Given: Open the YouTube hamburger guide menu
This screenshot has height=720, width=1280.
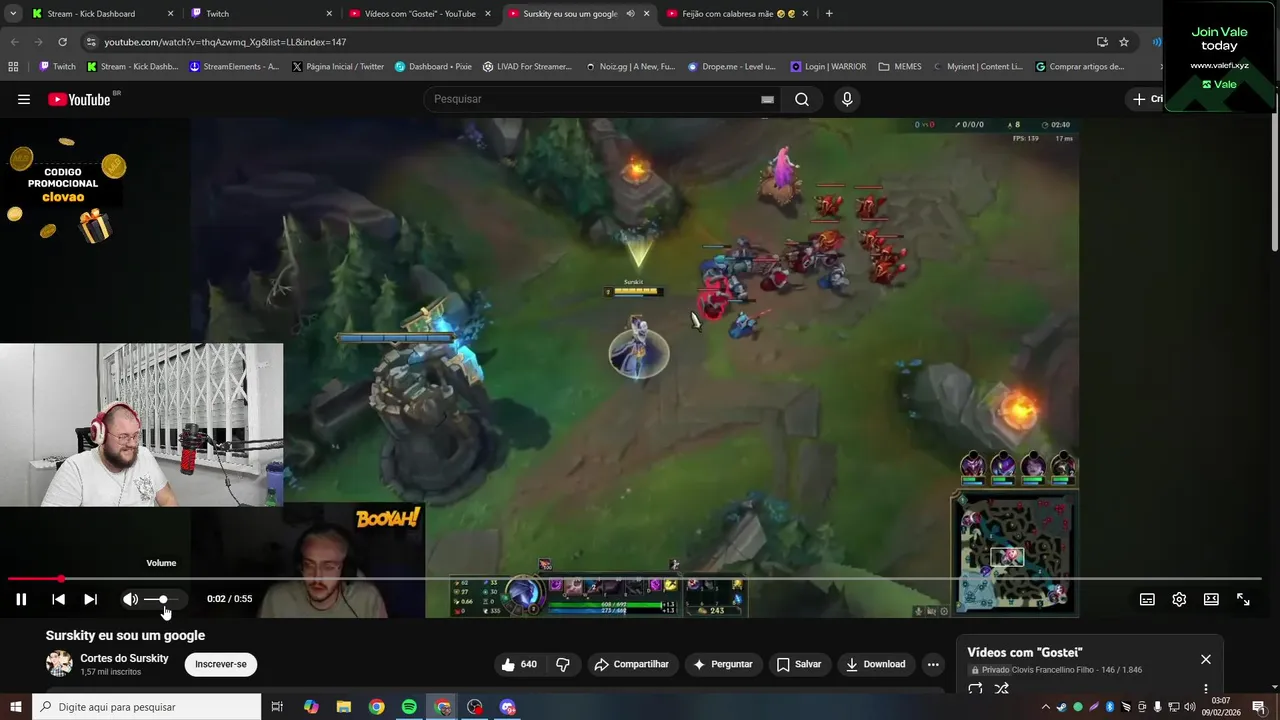Looking at the screenshot, I should (24, 99).
